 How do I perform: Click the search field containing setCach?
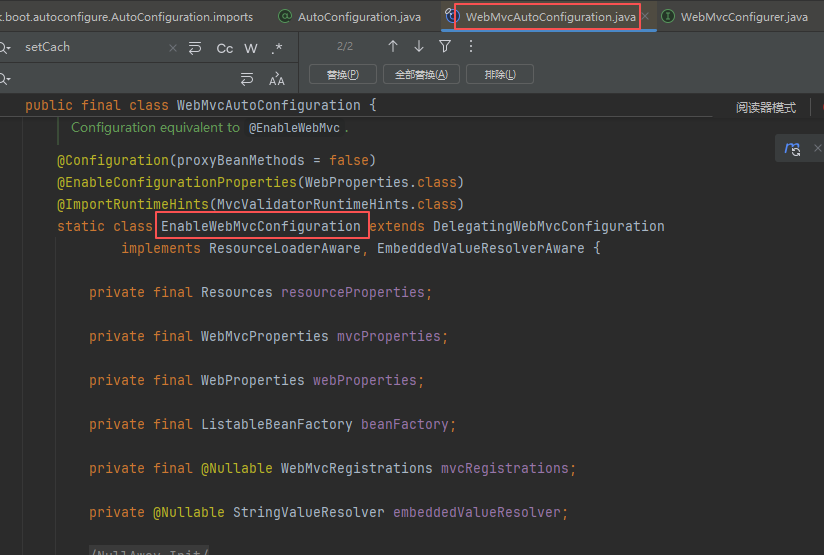95,47
